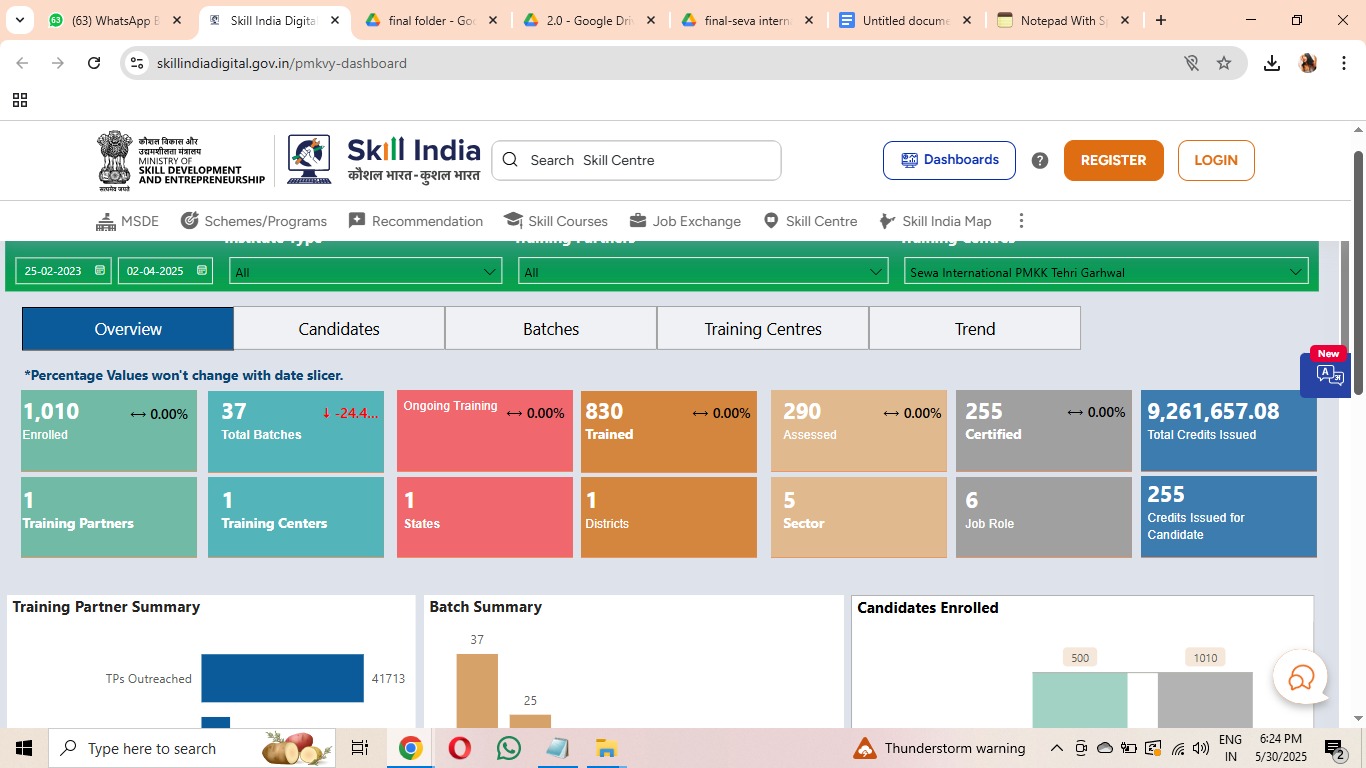The height and width of the screenshot is (768, 1366).
Task: Open the three-dot more options menu
Action: (x=1021, y=221)
